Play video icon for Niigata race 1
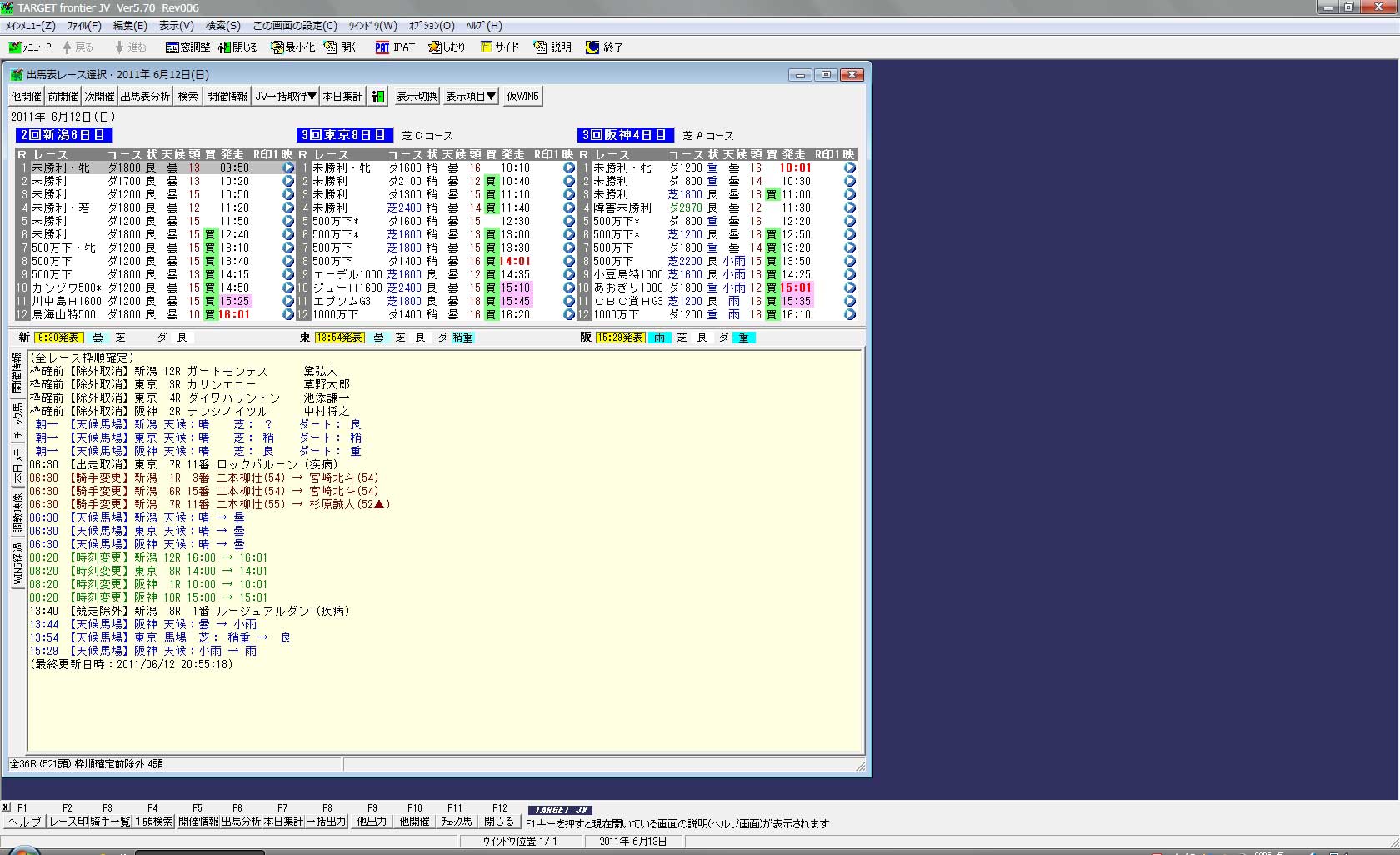This screenshot has width=1400, height=855. click(288, 167)
